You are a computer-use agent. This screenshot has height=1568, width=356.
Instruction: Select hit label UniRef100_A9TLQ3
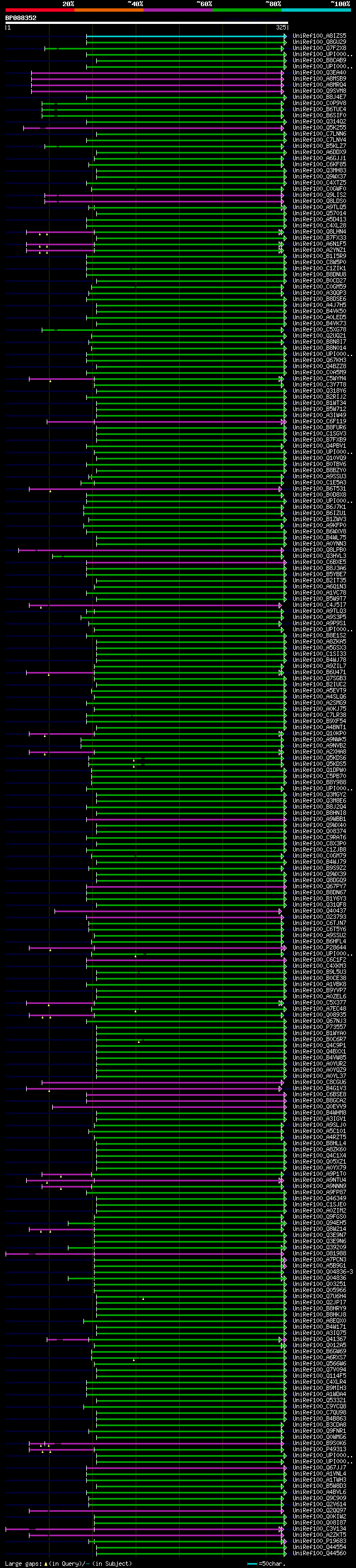click(x=319, y=611)
